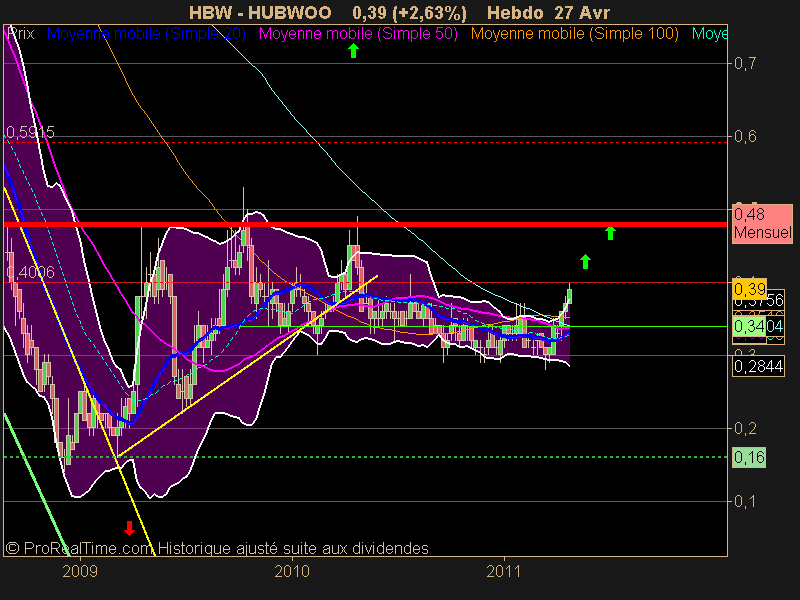
Task: Click the "0,2844" price label
Action: 758,366
